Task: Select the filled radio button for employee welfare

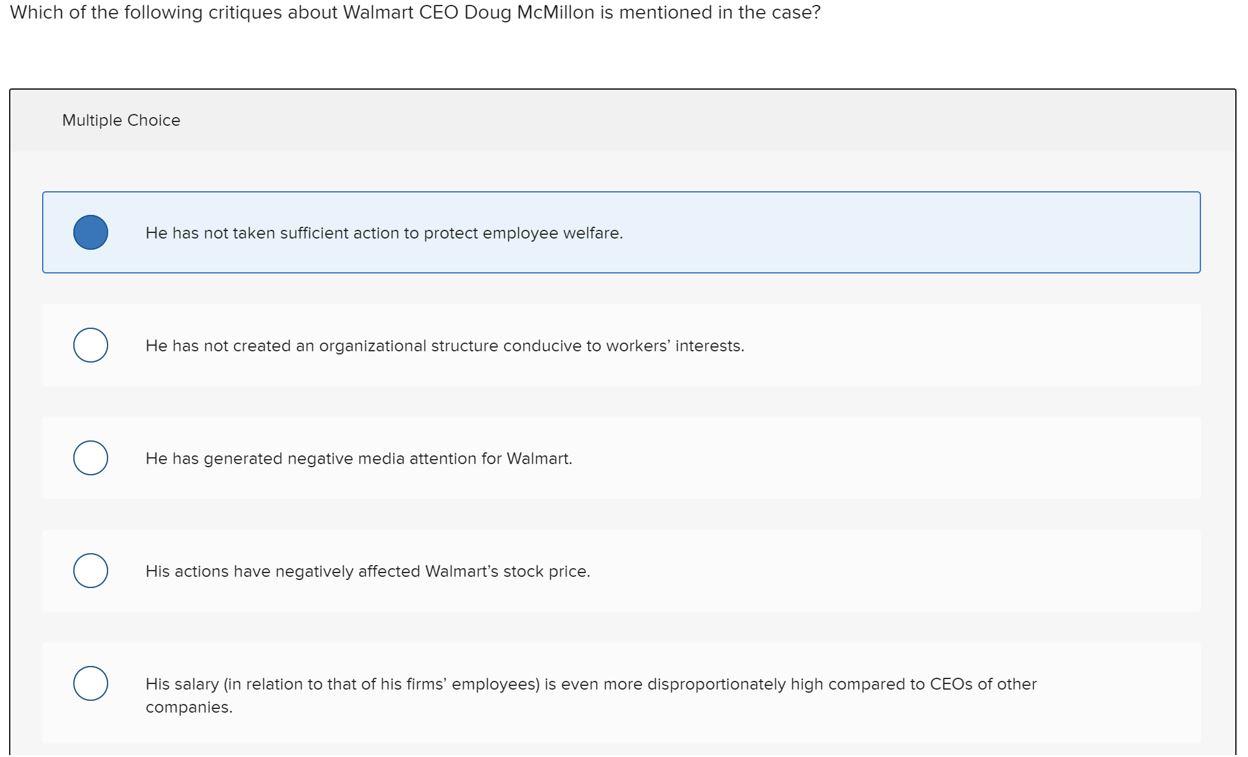Action: [x=91, y=232]
